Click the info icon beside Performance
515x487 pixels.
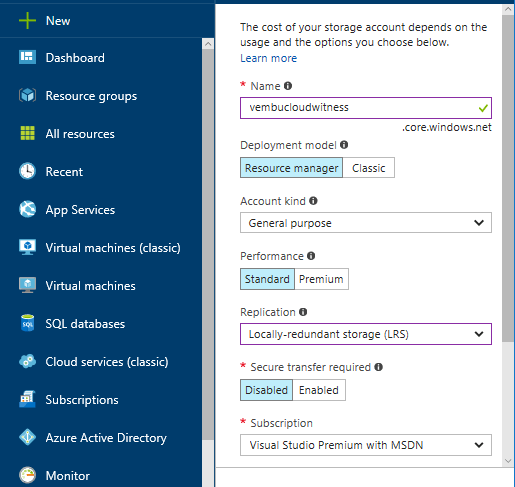311,256
